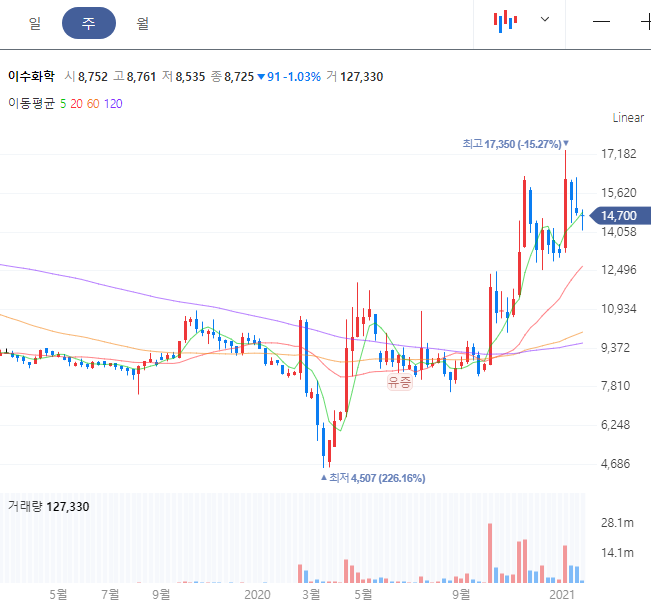This screenshot has width=651, height=609.
Task: Click the 17,182 price axis label
Action: point(619,154)
